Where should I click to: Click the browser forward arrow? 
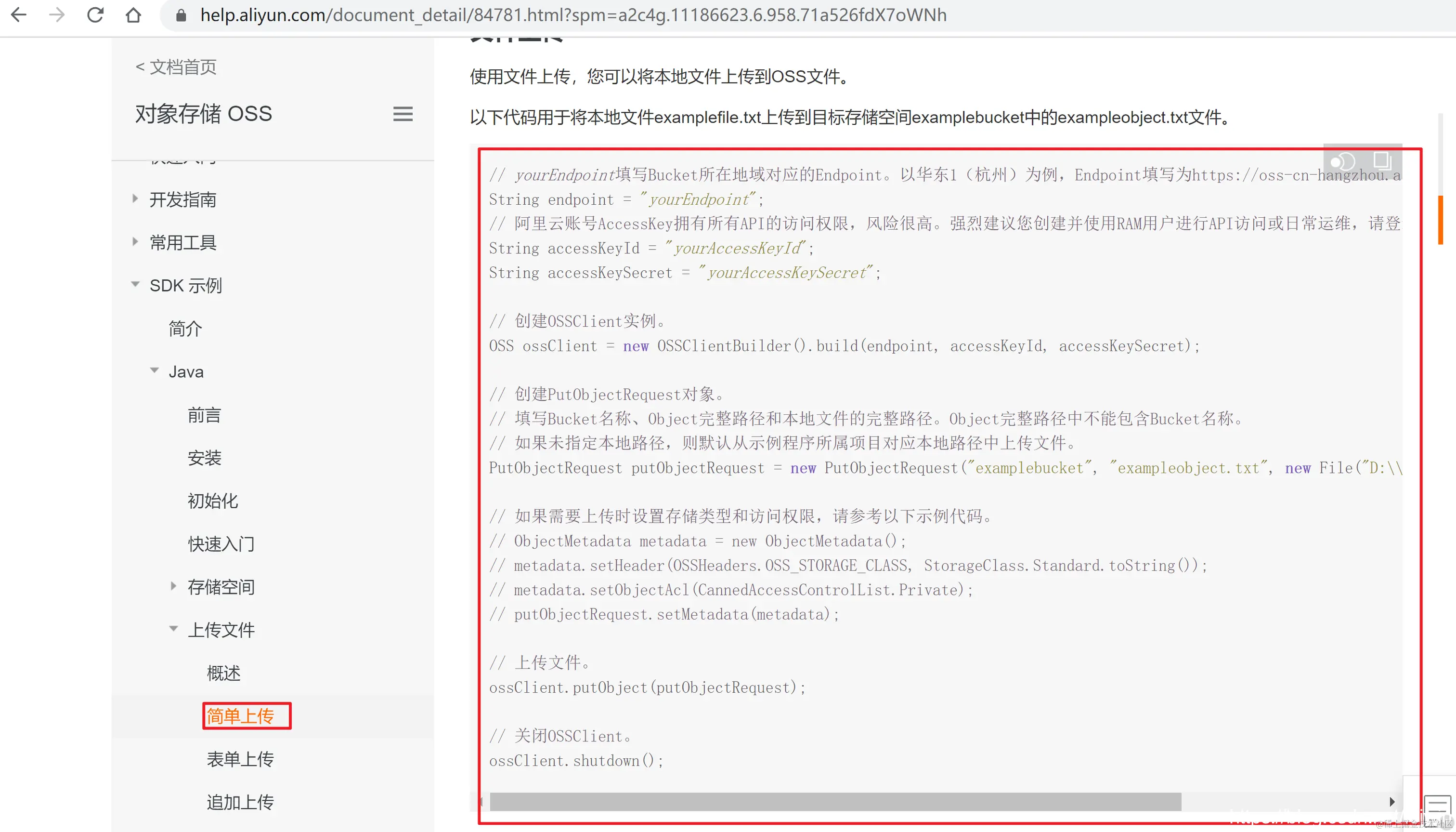[x=56, y=15]
